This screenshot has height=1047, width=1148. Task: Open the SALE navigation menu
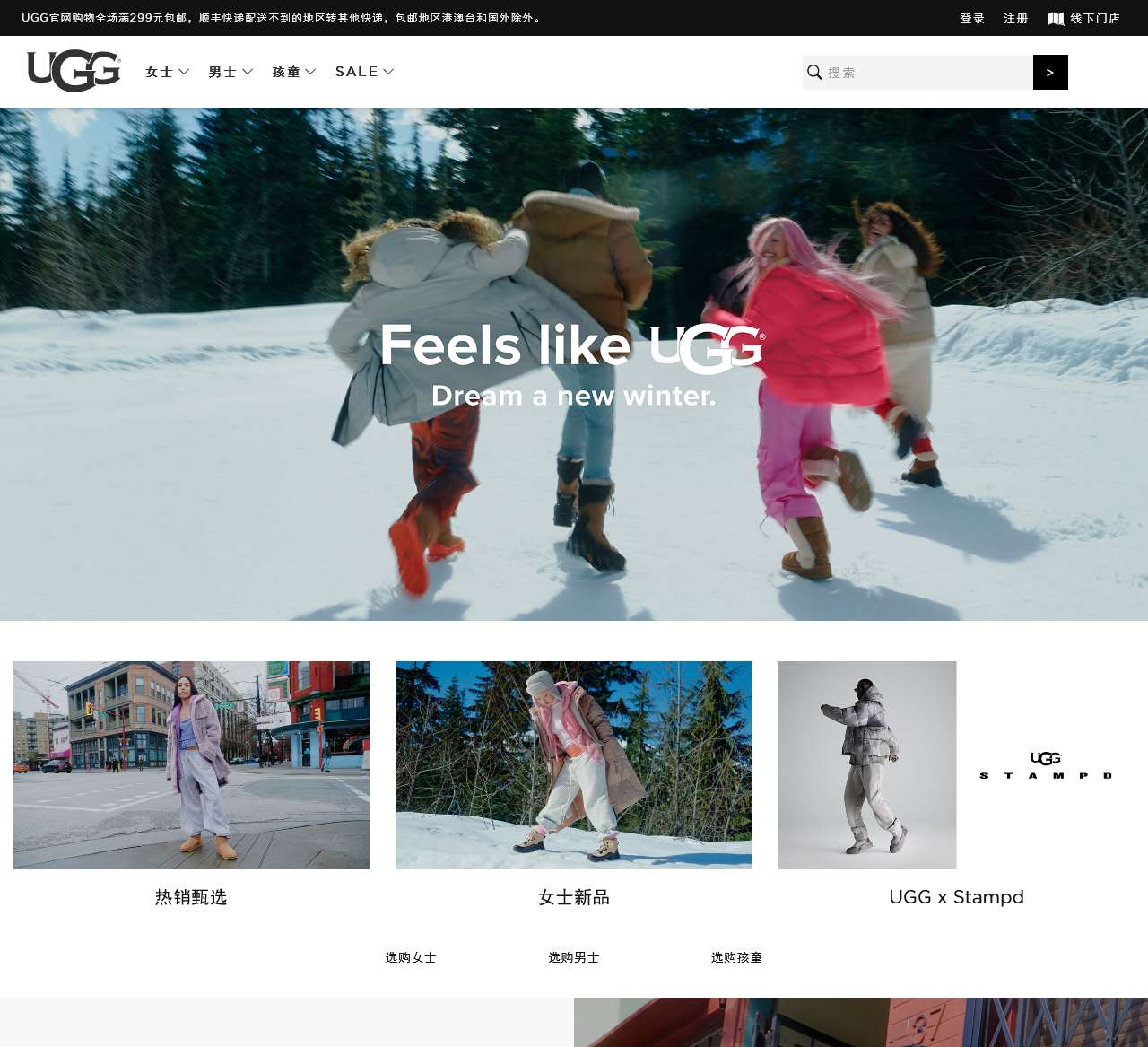click(357, 72)
